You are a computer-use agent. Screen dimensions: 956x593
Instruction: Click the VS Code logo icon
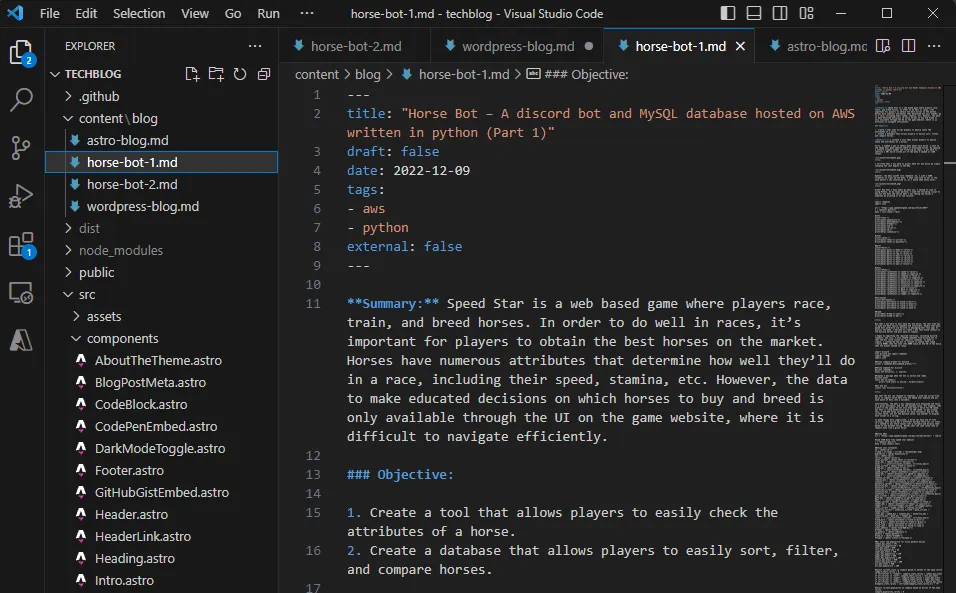click(15, 13)
